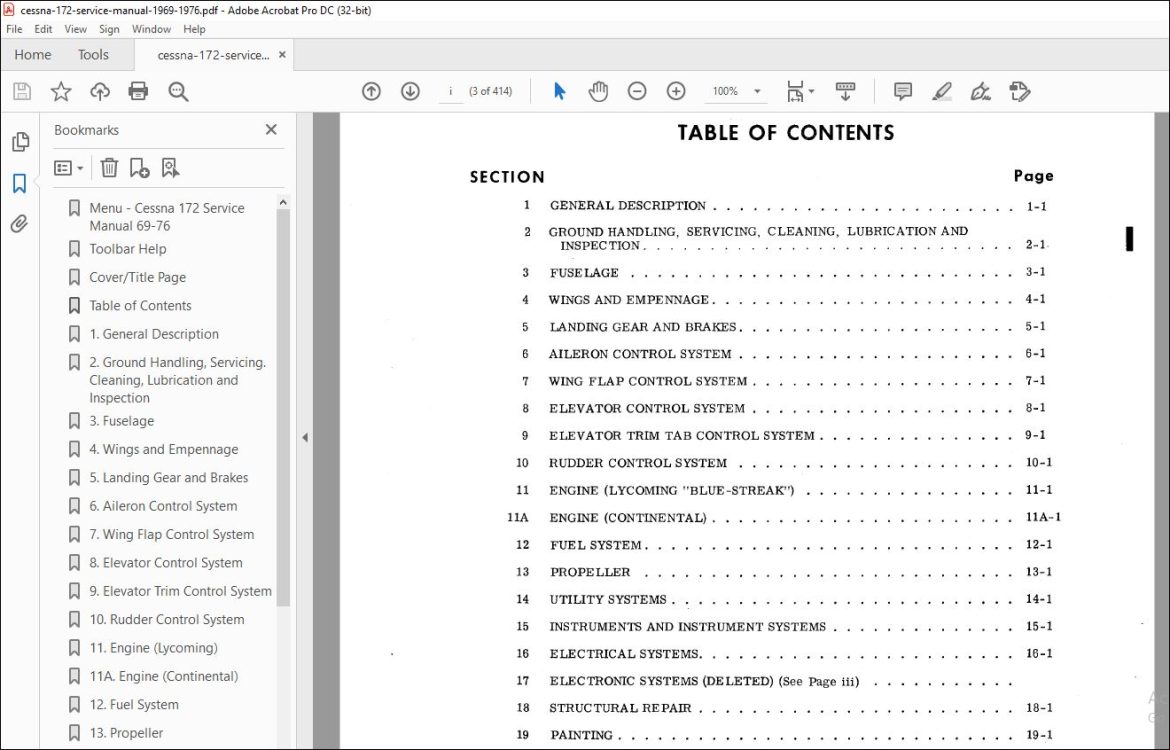
Task: Click the Save file icon
Action: [x=22, y=91]
